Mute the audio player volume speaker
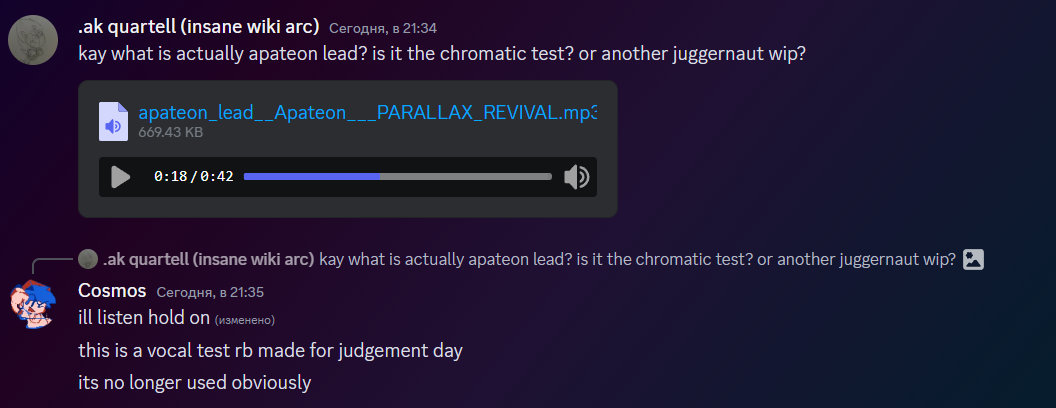Screen dimensions: 1056x408 [x=576, y=177]
